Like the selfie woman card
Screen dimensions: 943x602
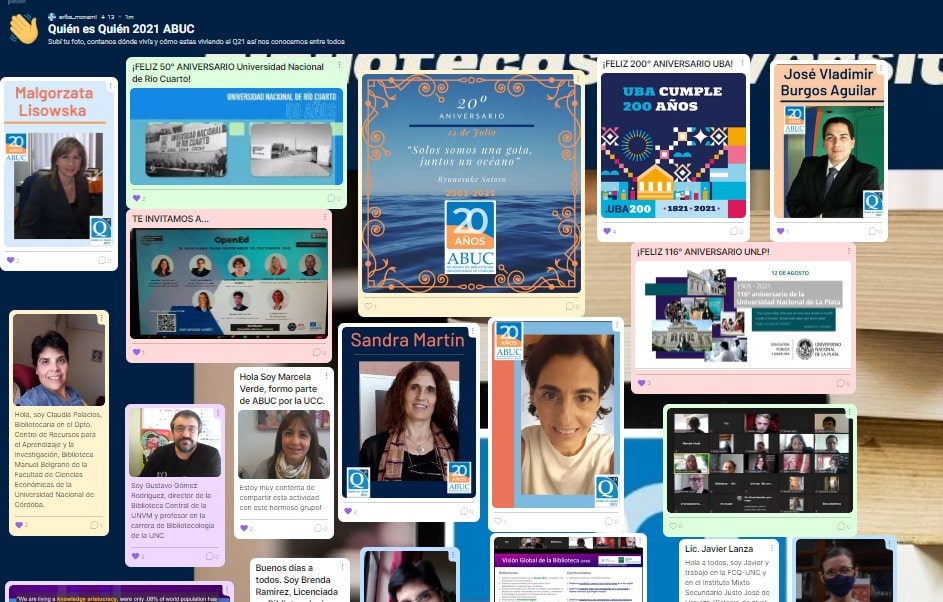[500, 521]
